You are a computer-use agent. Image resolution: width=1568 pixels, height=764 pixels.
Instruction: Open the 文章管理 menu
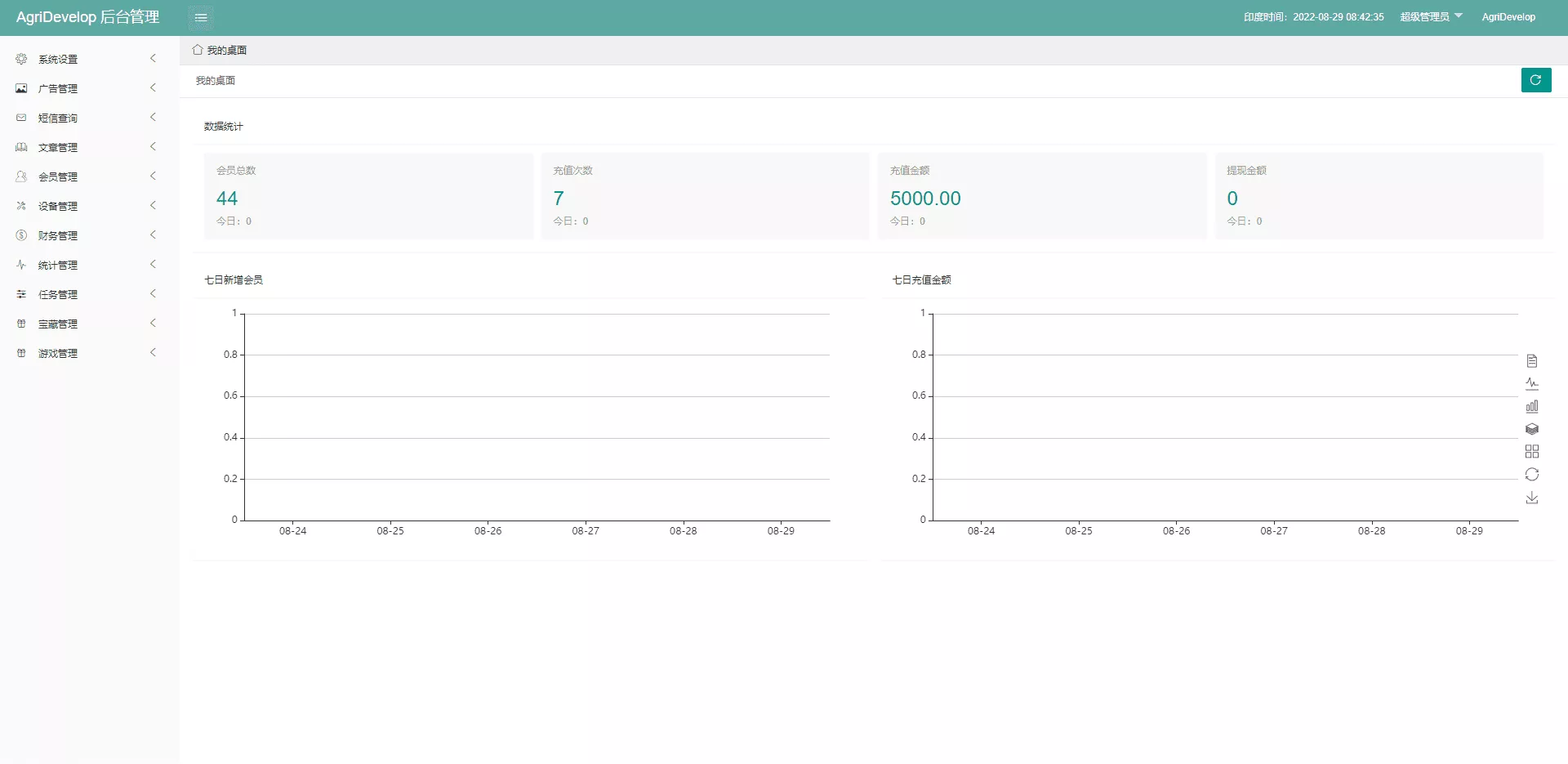tap(58, 147)
